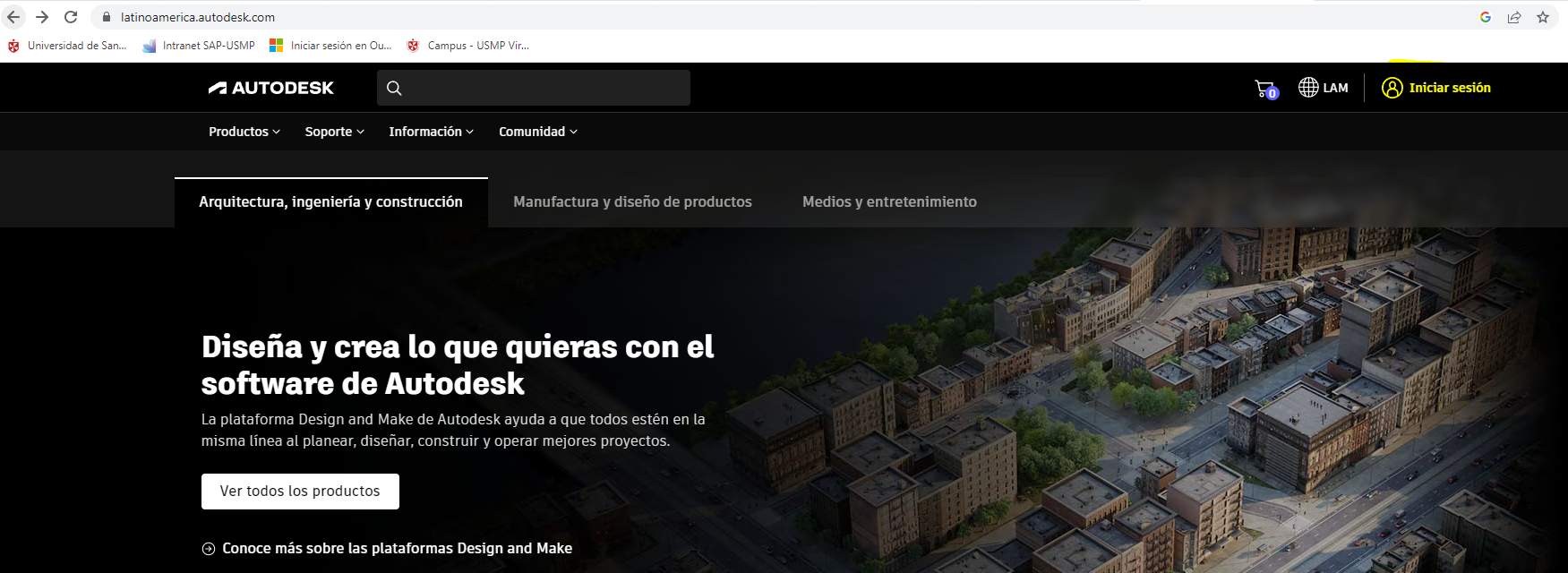Click the Ver todos los productos button
This screenshot has height=573, width=1568.
(300, 492)
